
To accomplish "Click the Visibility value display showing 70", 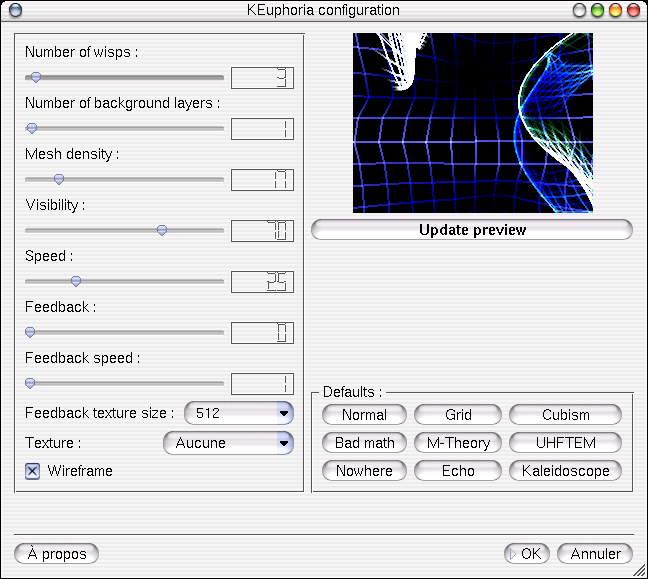I will [262, 231].
